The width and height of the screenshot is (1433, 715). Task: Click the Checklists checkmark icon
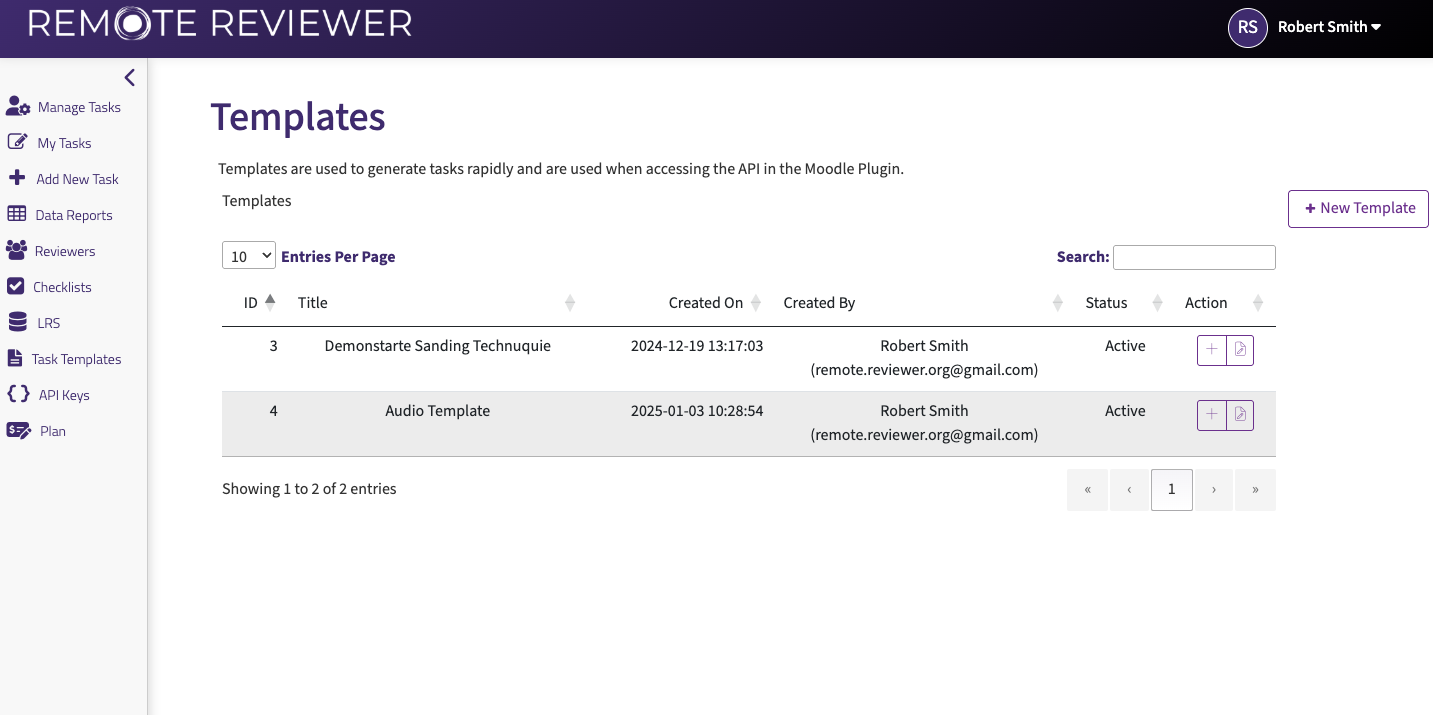[17, 286]
